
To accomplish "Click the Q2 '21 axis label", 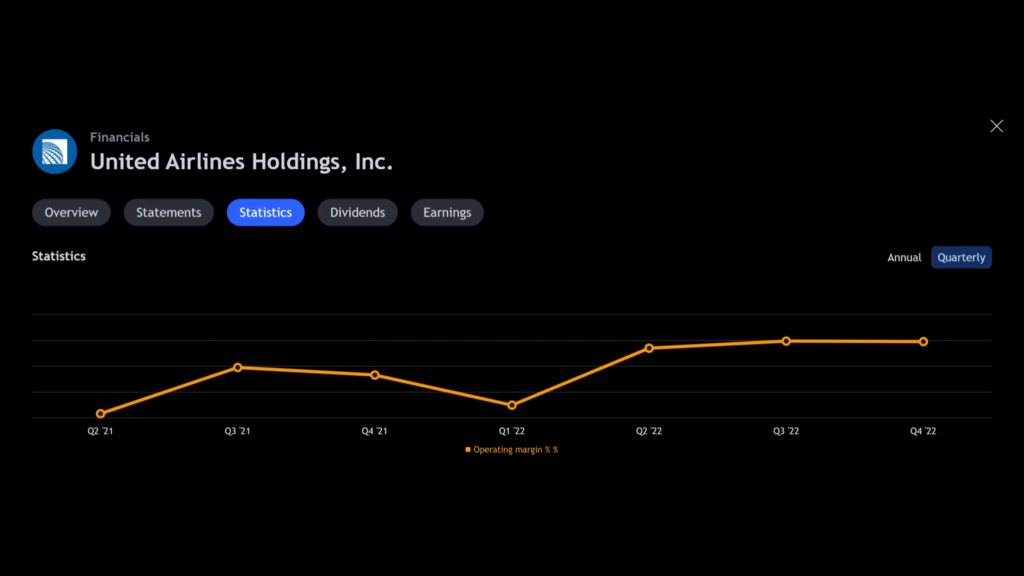I will (x=101, y=431).
